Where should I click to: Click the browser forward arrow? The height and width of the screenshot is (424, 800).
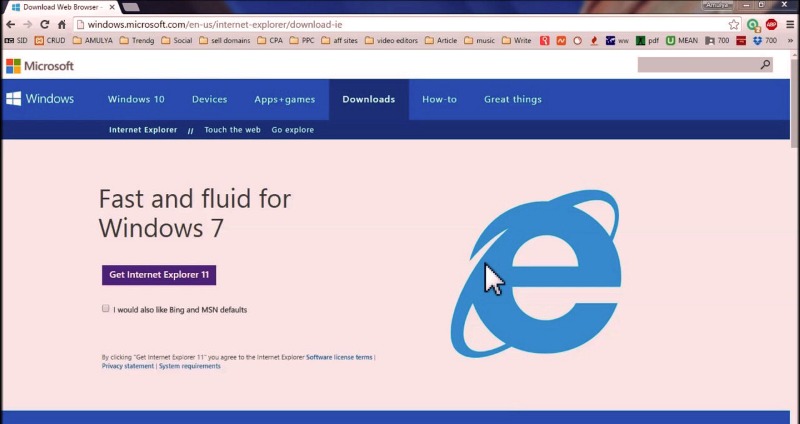click(28, 24)
